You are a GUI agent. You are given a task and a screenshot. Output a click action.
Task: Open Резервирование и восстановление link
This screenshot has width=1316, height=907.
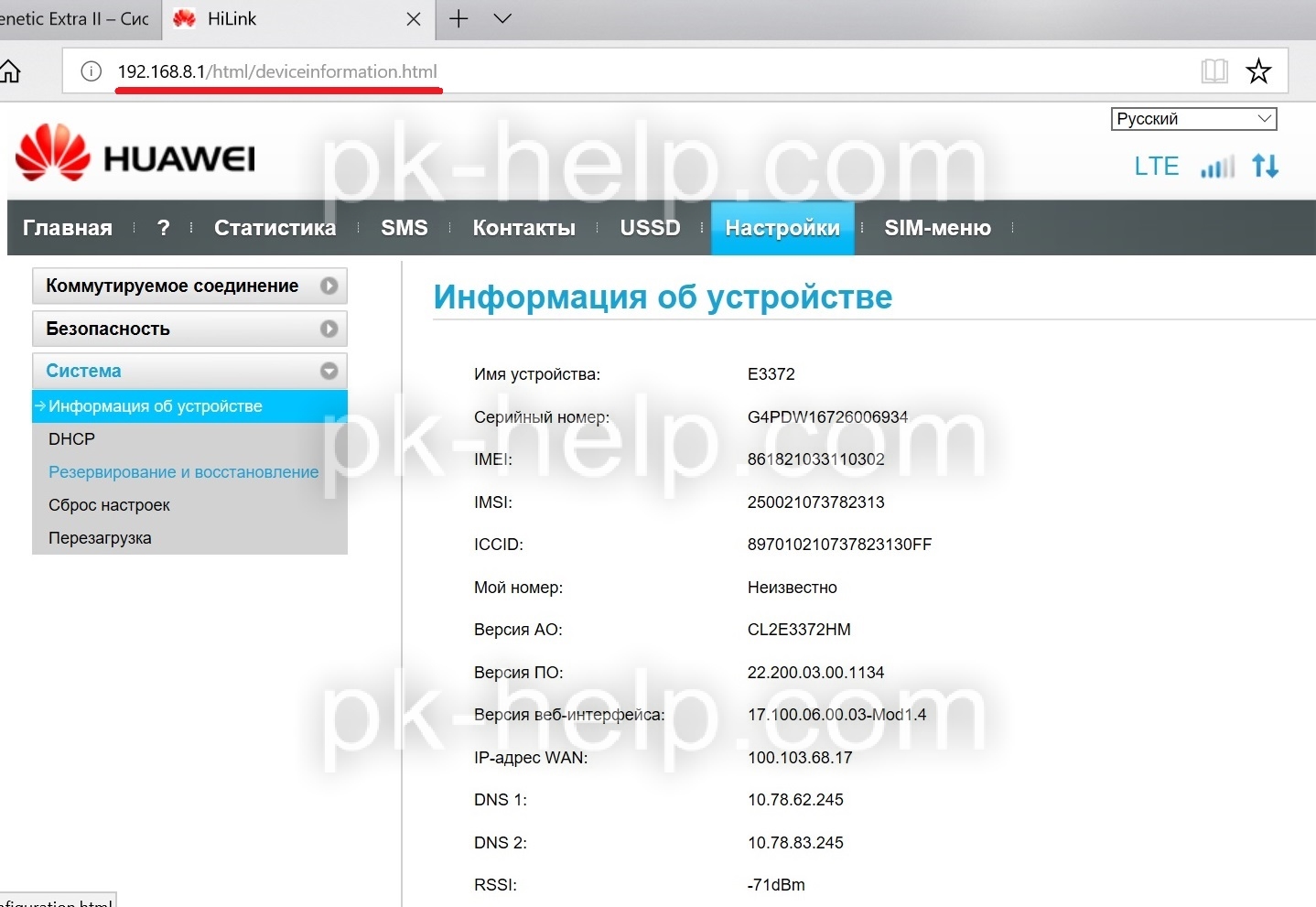click(183, 472)
